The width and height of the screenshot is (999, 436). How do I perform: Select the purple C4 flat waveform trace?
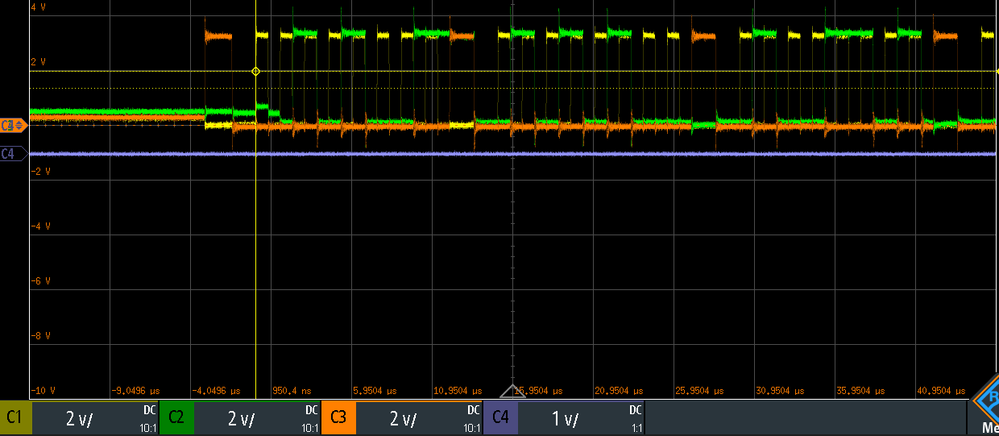513,154
